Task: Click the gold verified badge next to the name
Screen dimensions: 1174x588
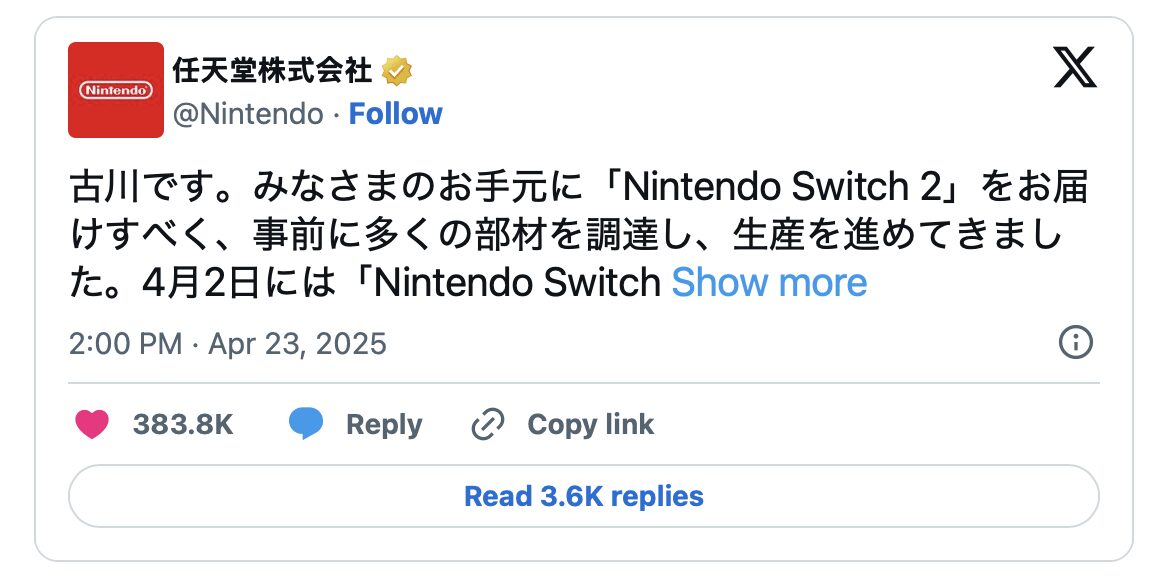Action: (x=398, y=69)
